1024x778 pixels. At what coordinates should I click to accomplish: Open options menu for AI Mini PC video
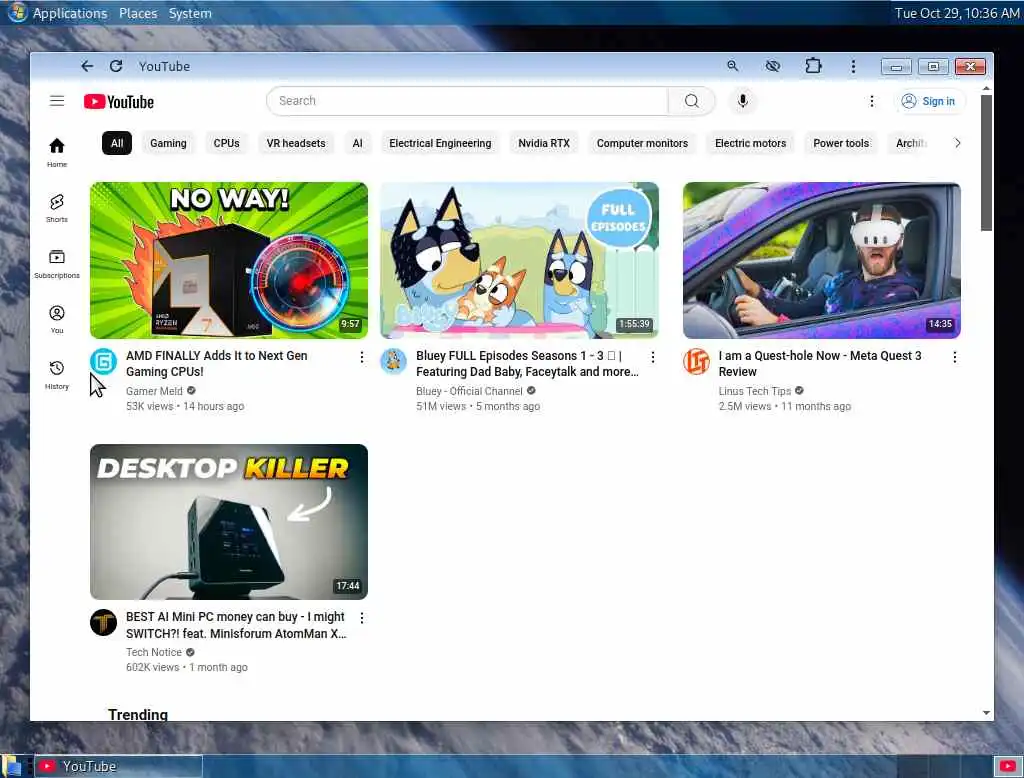click(362, 617)
